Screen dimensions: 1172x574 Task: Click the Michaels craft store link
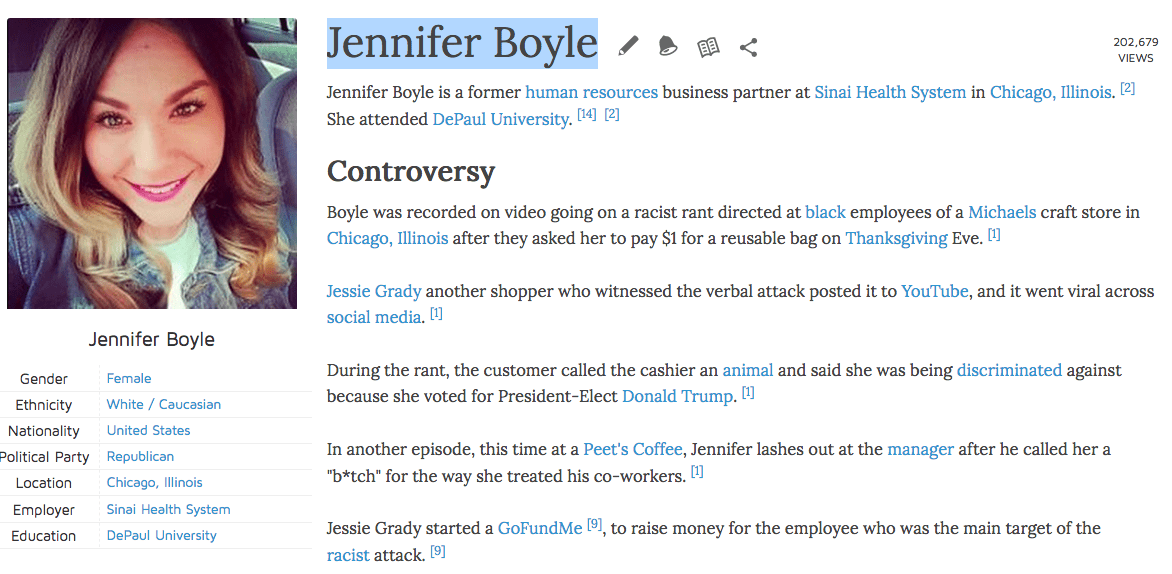pyautogui.click(x=1001, y=212)
